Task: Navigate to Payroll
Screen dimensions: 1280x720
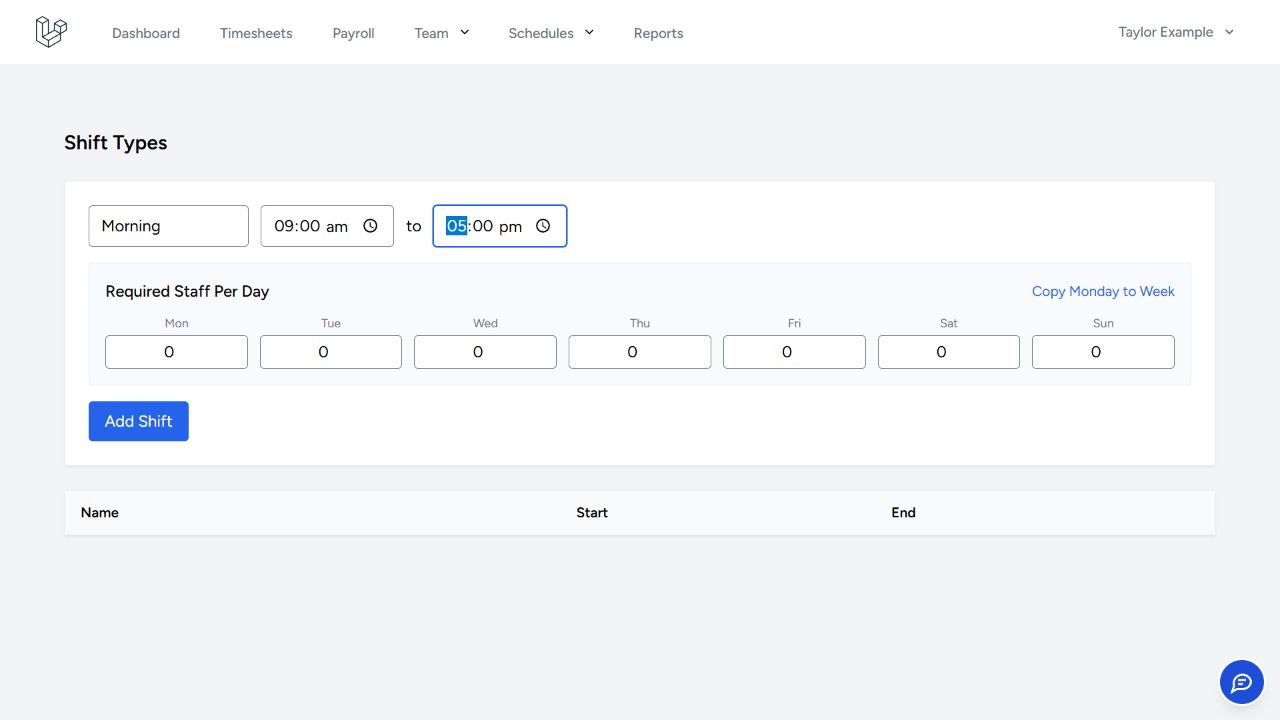Action: [354, 33]
